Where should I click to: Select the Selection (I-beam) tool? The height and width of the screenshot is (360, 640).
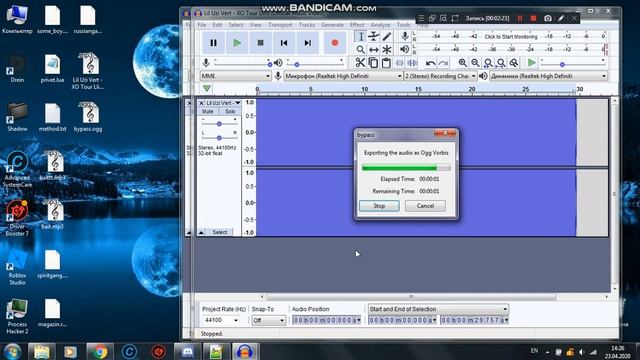(360, 36)
